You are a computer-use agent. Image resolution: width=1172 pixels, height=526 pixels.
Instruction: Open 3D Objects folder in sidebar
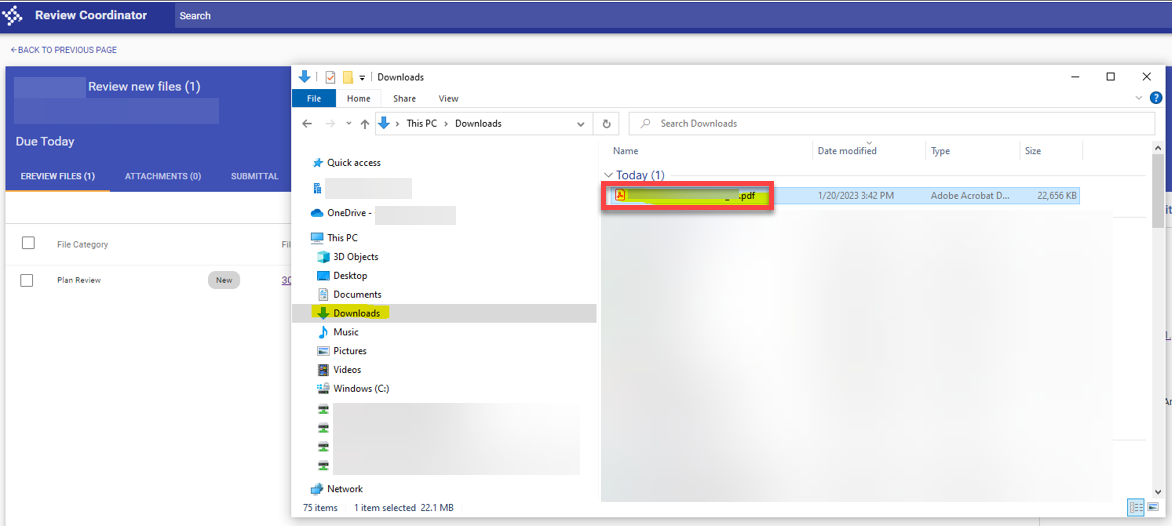click(x=355, y=257)
